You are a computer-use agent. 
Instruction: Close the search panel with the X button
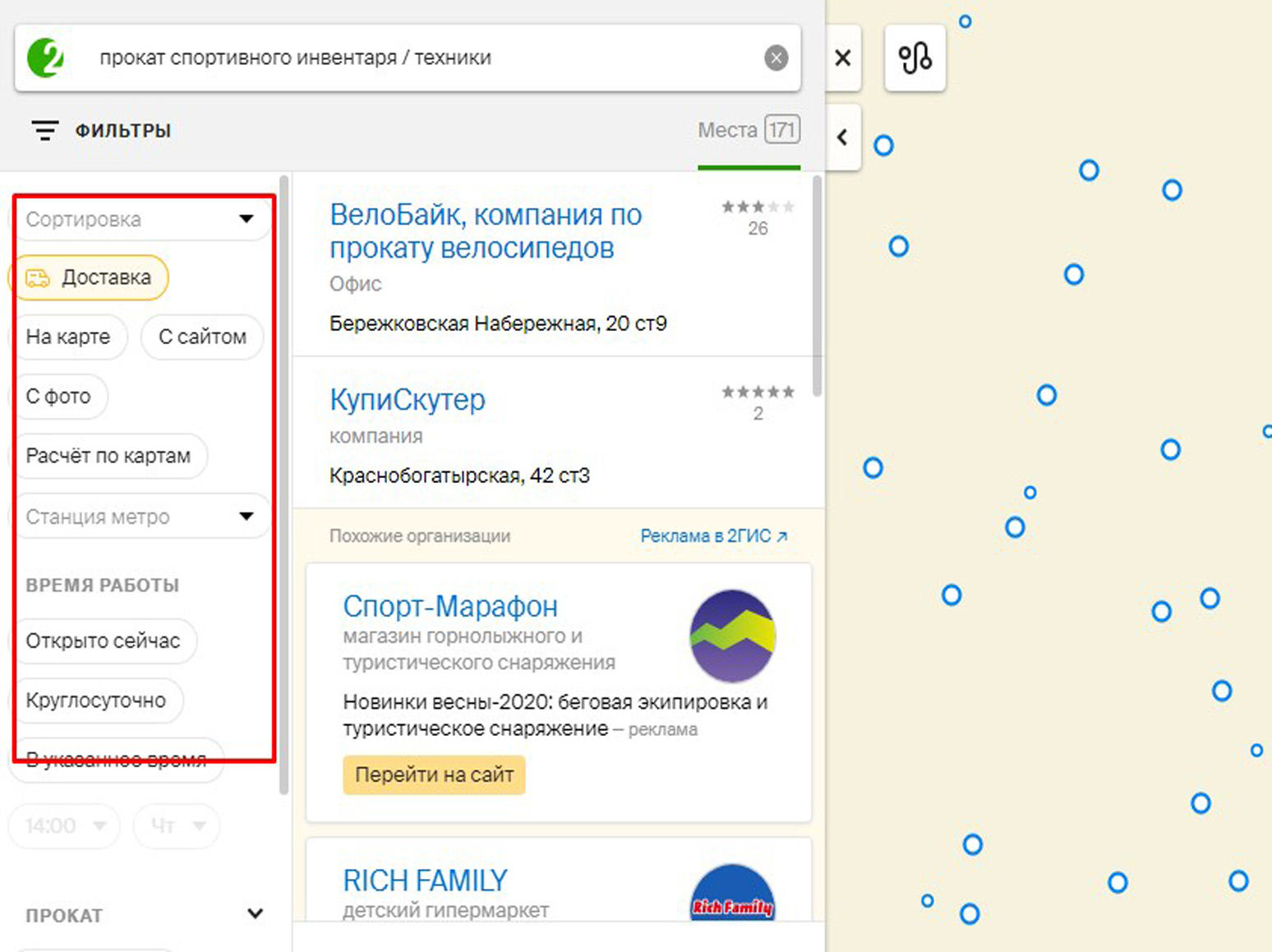click(x=842, y=58)
